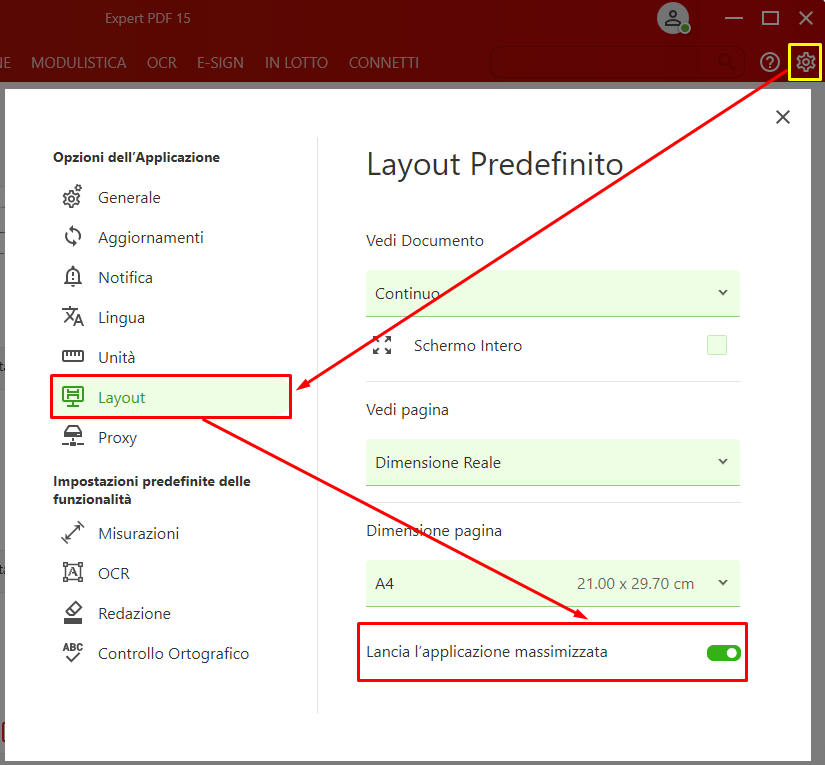The image size is (825, 765).
Task: Open the Unità ruler icon settings
Action: [73, 357]
